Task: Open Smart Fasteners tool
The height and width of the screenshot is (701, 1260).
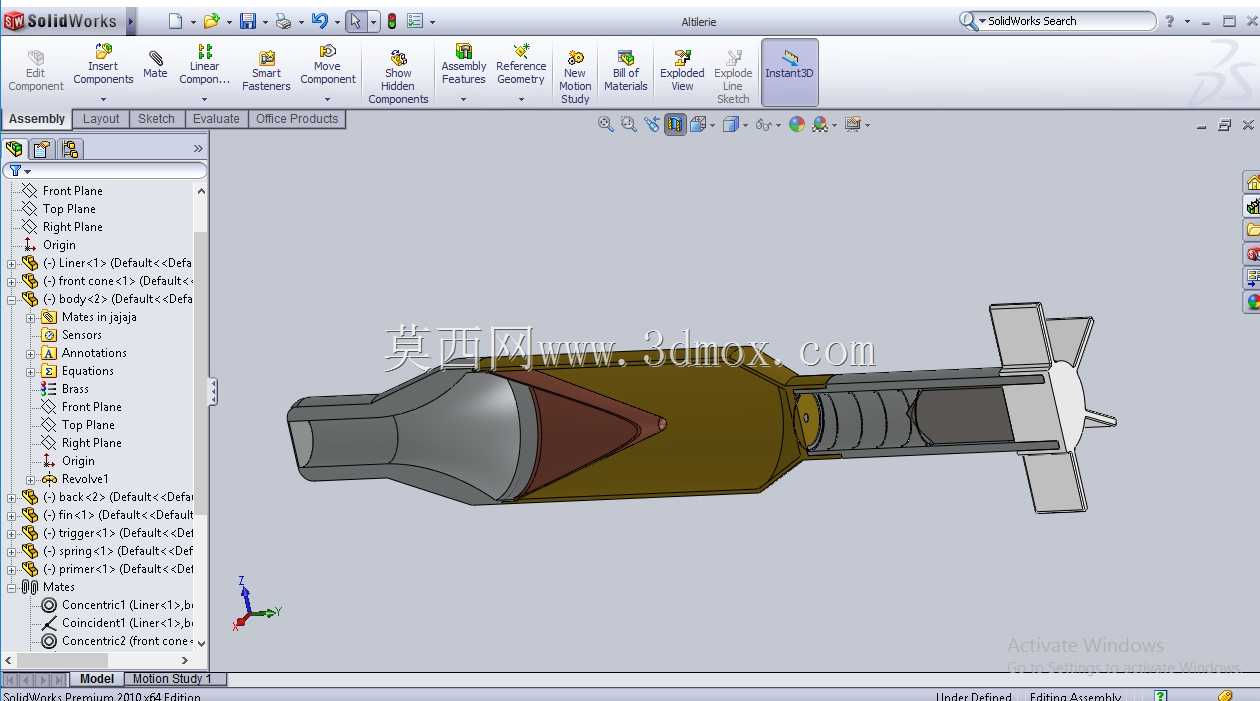Action: click(x=266, y=71)
